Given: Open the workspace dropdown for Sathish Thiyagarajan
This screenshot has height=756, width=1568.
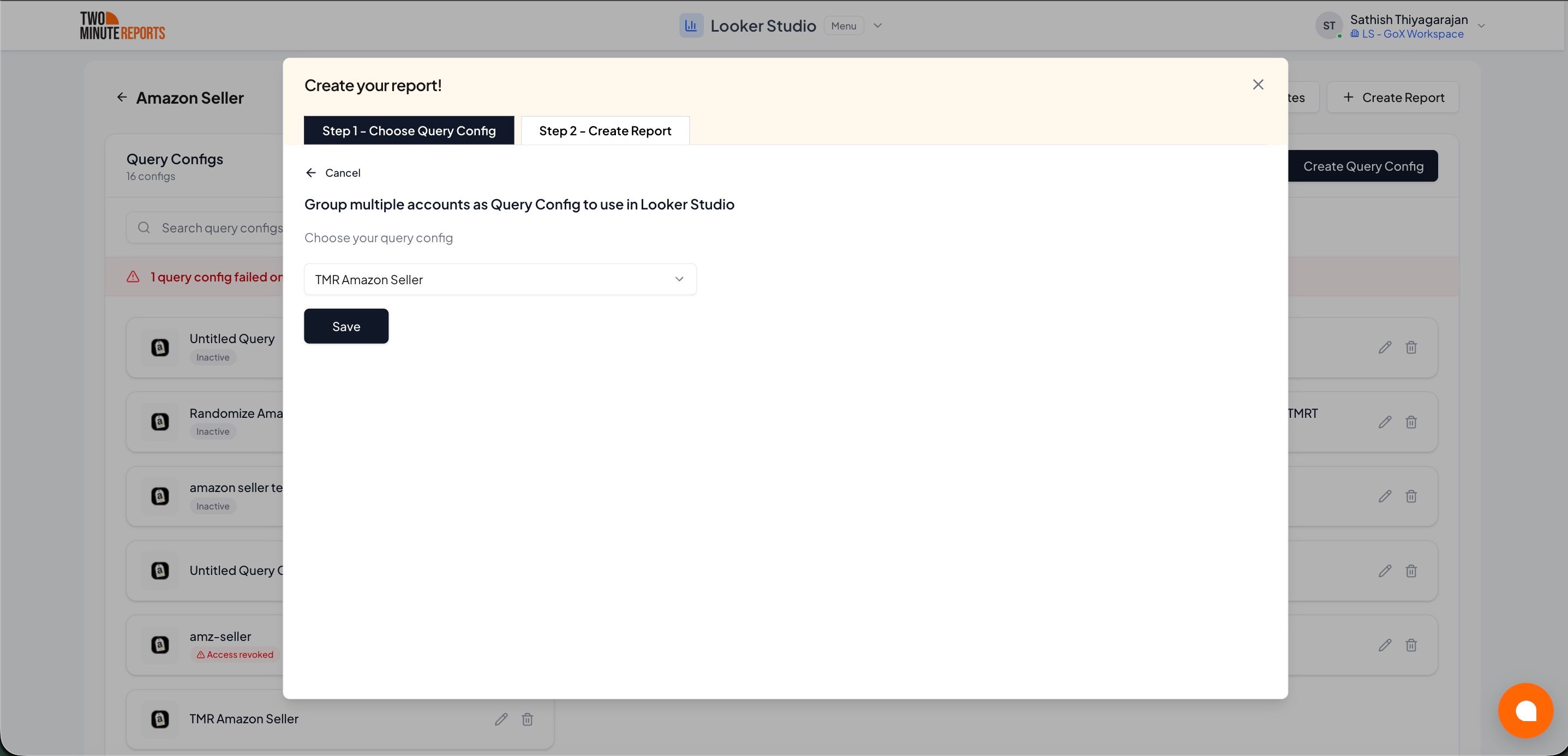Looking at the screenshot, I should [x=1483, y=25].
